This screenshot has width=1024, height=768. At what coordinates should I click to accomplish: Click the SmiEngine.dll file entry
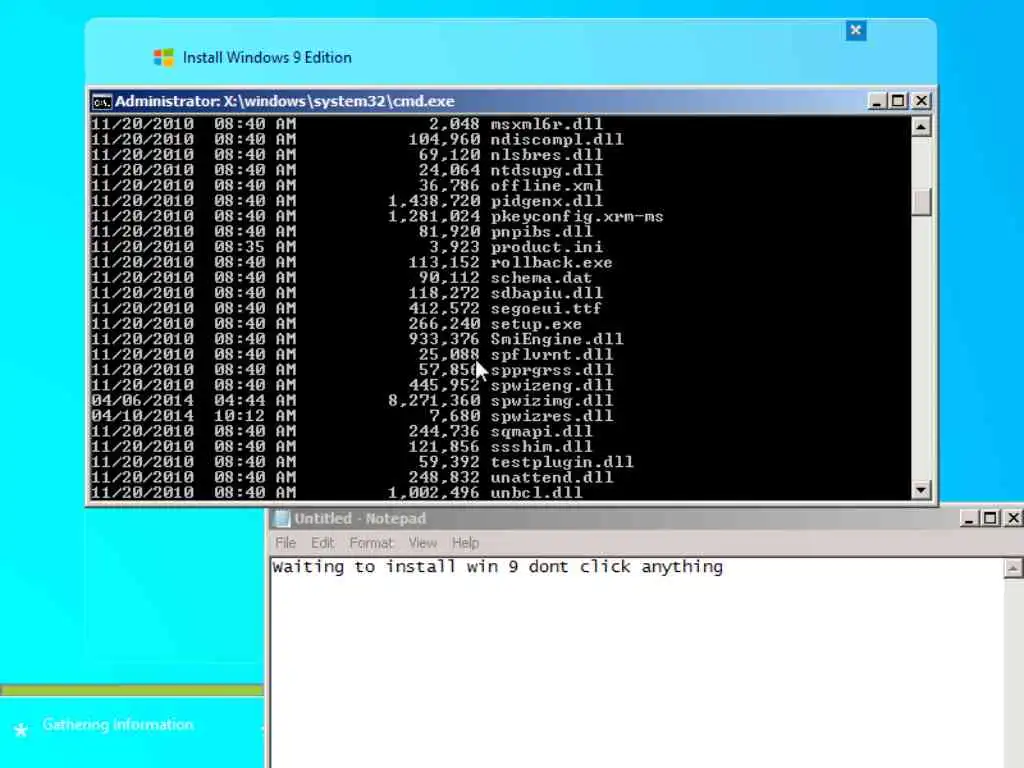557,339
